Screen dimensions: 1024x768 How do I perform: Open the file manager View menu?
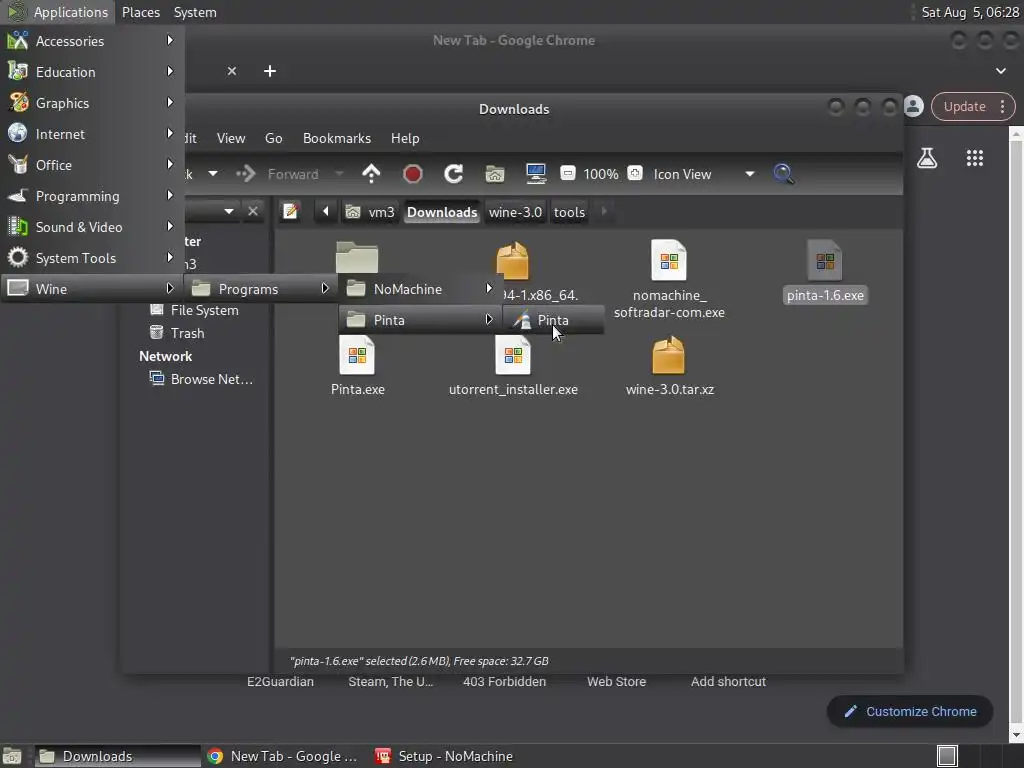231,138
